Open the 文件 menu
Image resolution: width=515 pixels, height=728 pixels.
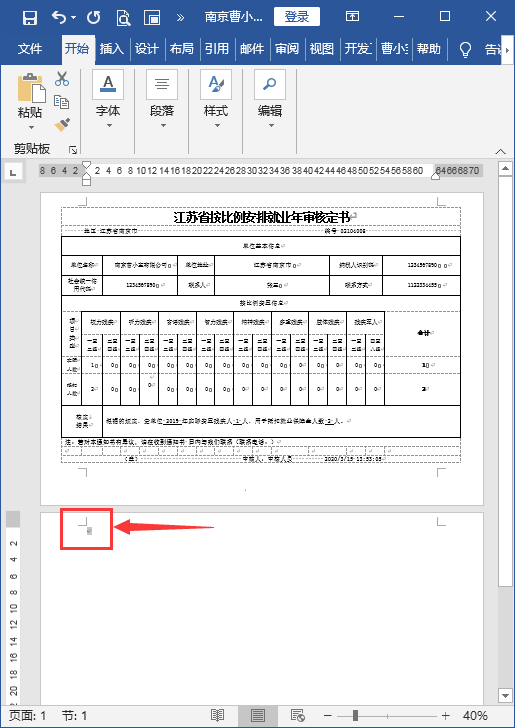pyautogui.click(x=30, y=49)
